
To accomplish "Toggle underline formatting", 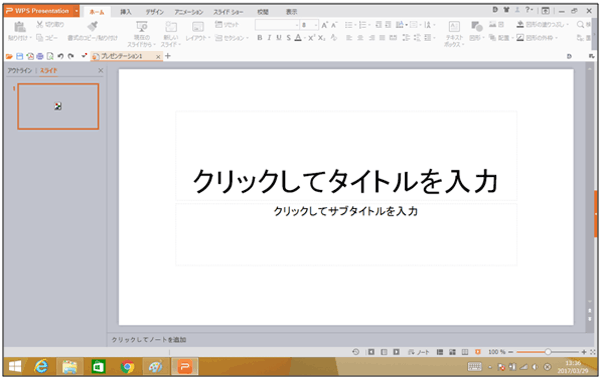I will (x=279, y=37).
